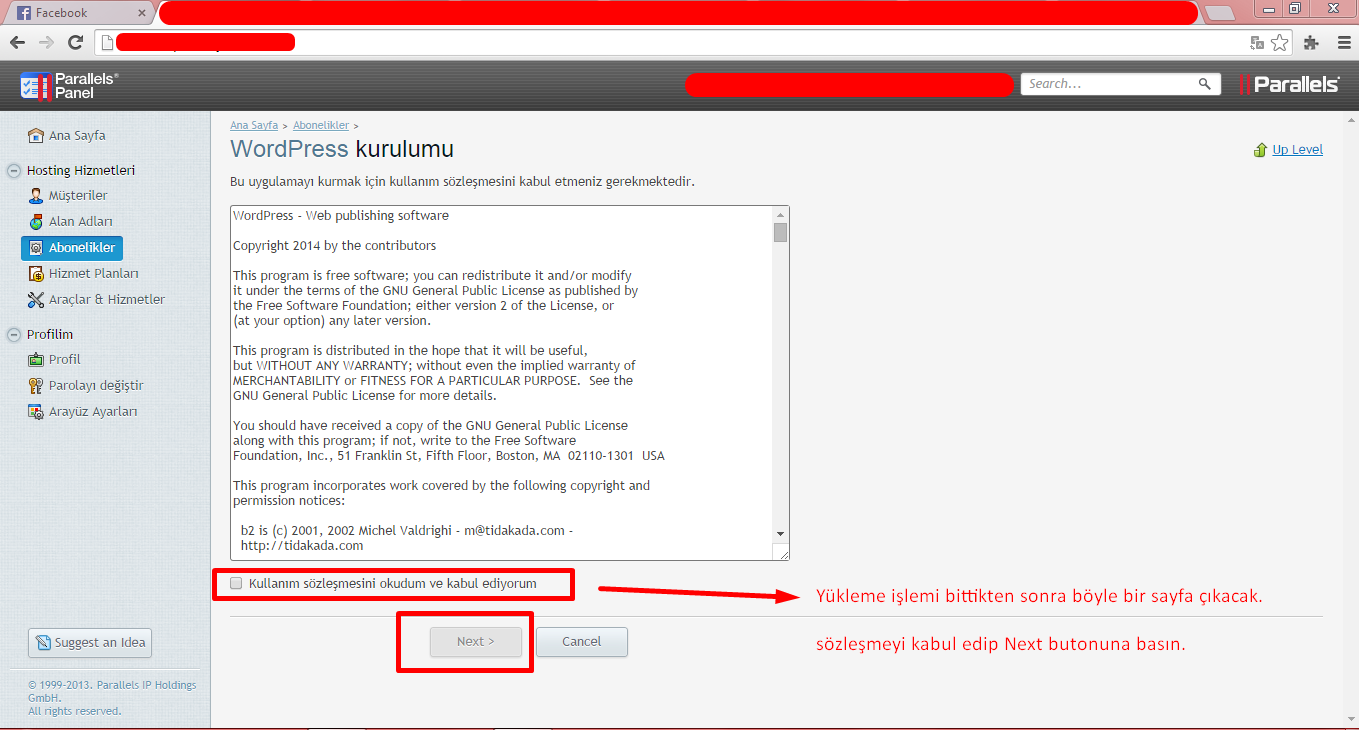This screenshot has height=730, width=1359.
Task: Click the Parallels Panel logo icon
Action: [35, 86]
